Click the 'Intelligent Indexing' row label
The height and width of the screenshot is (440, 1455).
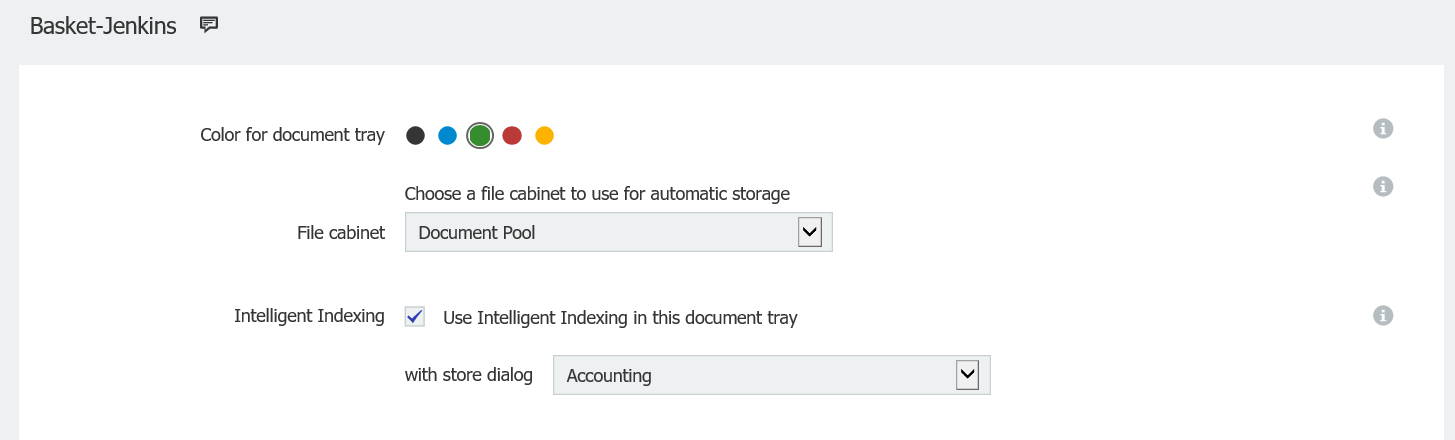(x=309, y=316)
